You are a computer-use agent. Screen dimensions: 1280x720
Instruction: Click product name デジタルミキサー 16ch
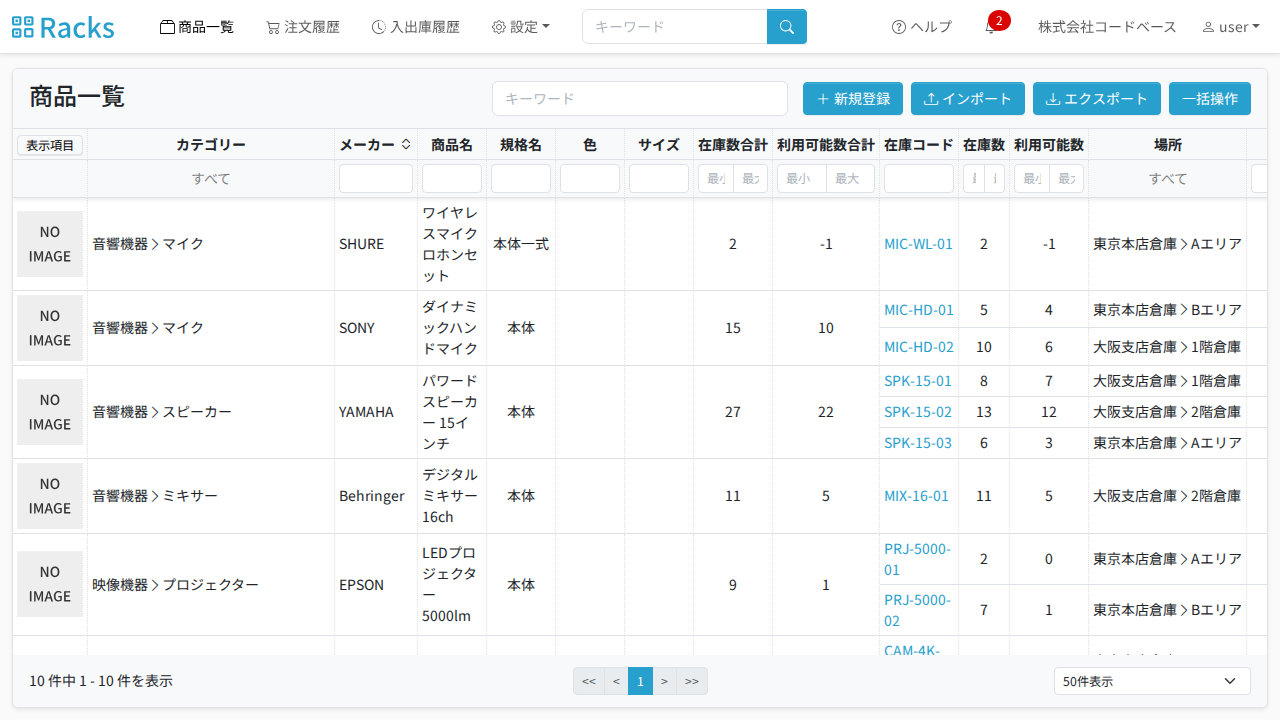pyautogui.click(x=450, y=496)
